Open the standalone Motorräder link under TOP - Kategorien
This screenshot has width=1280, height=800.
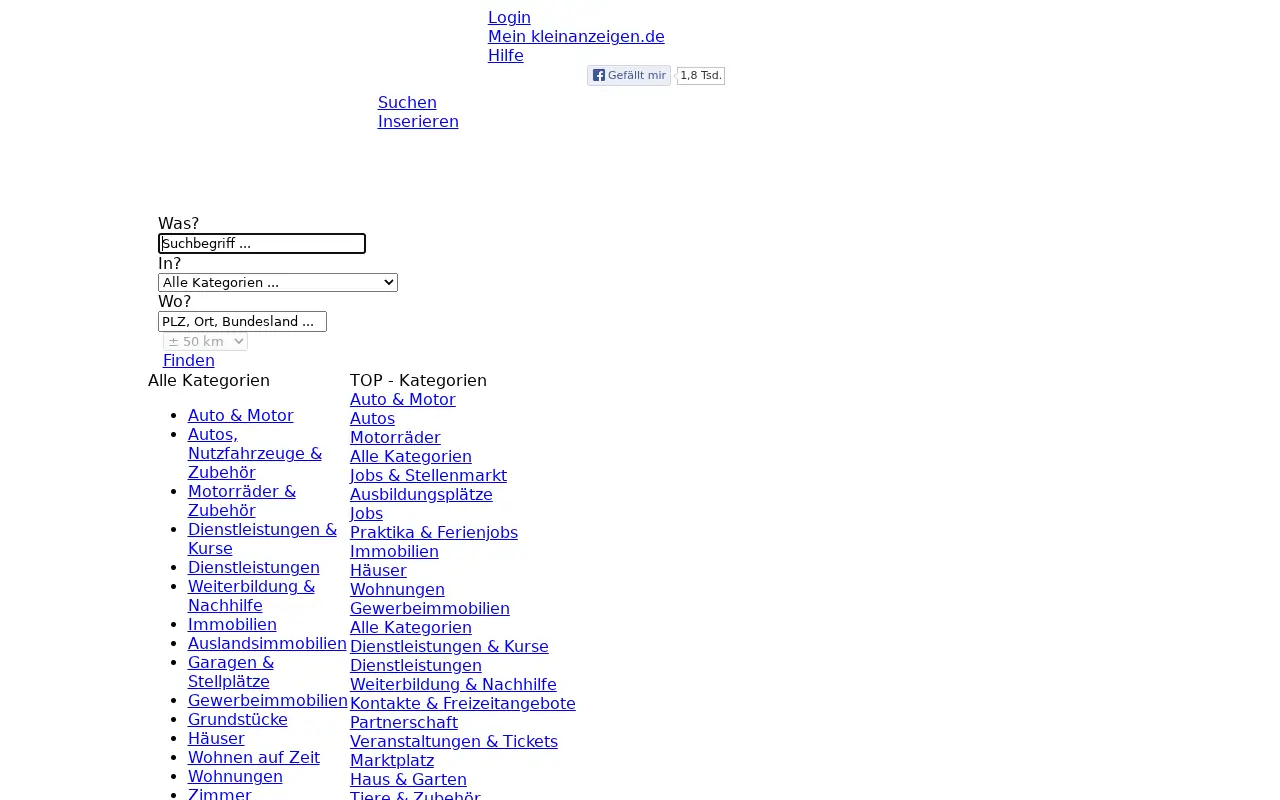pos(395,437)
